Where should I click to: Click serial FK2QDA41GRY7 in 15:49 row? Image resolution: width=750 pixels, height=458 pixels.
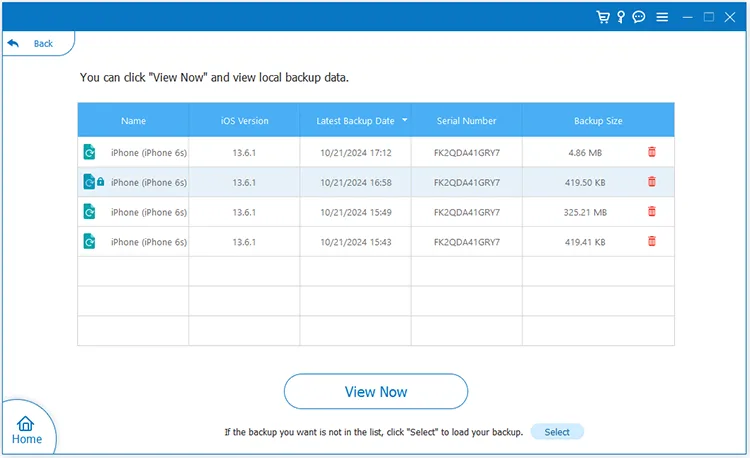click(467, 212)
